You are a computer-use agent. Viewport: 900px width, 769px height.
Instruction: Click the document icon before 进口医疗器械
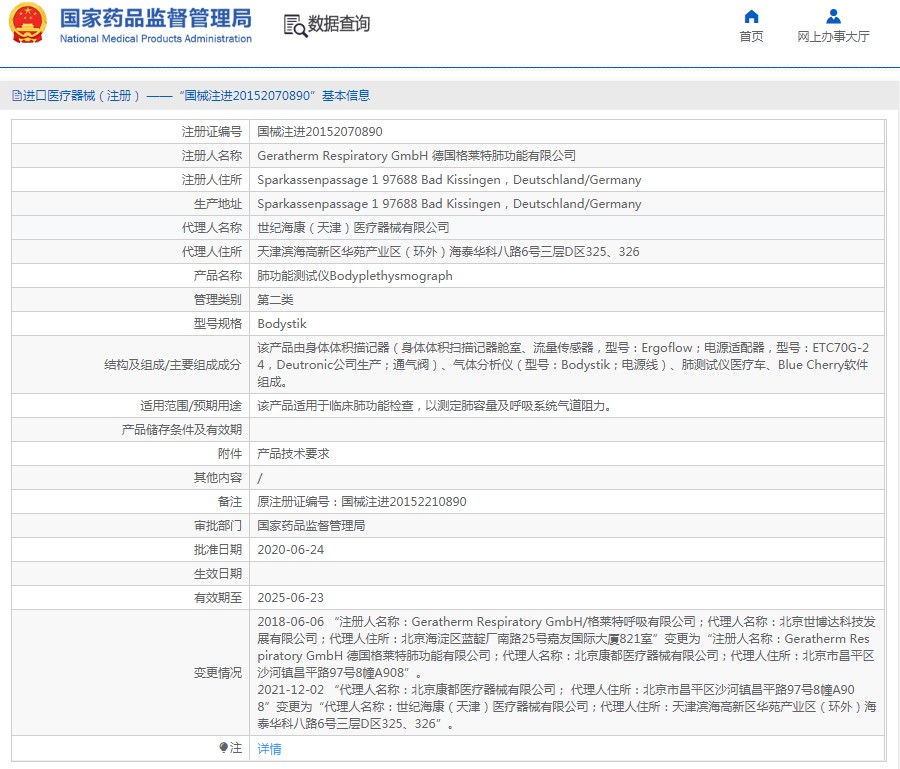coord(16,96)
